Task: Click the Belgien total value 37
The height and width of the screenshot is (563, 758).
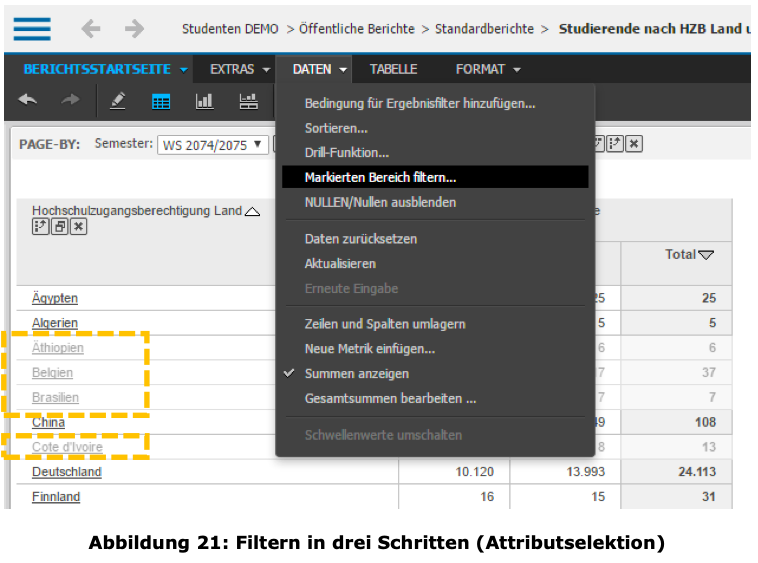Action: tap(709, 373)
